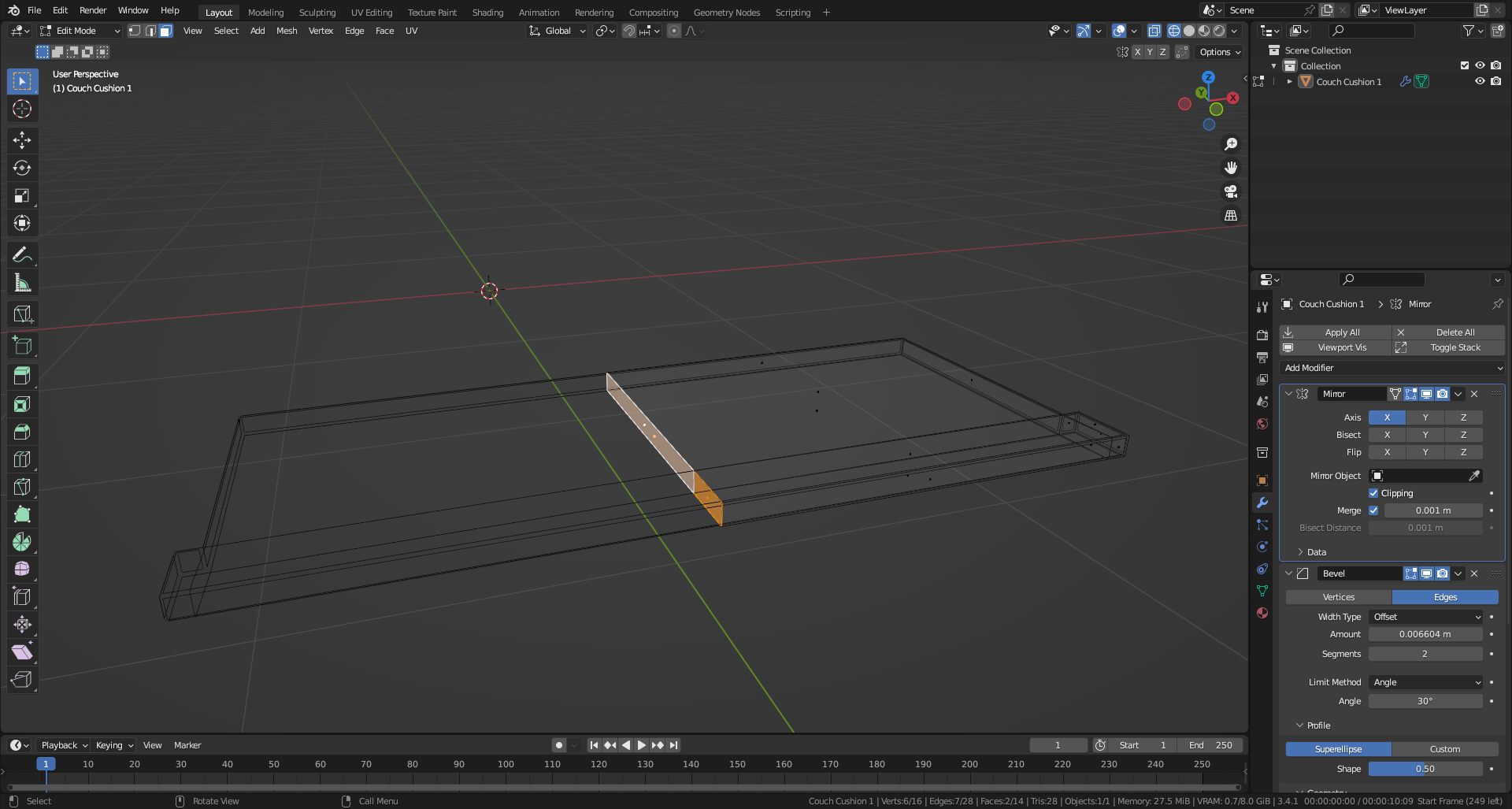
Task: Click the Apply All button
Action: click(x=1336, y=332)
